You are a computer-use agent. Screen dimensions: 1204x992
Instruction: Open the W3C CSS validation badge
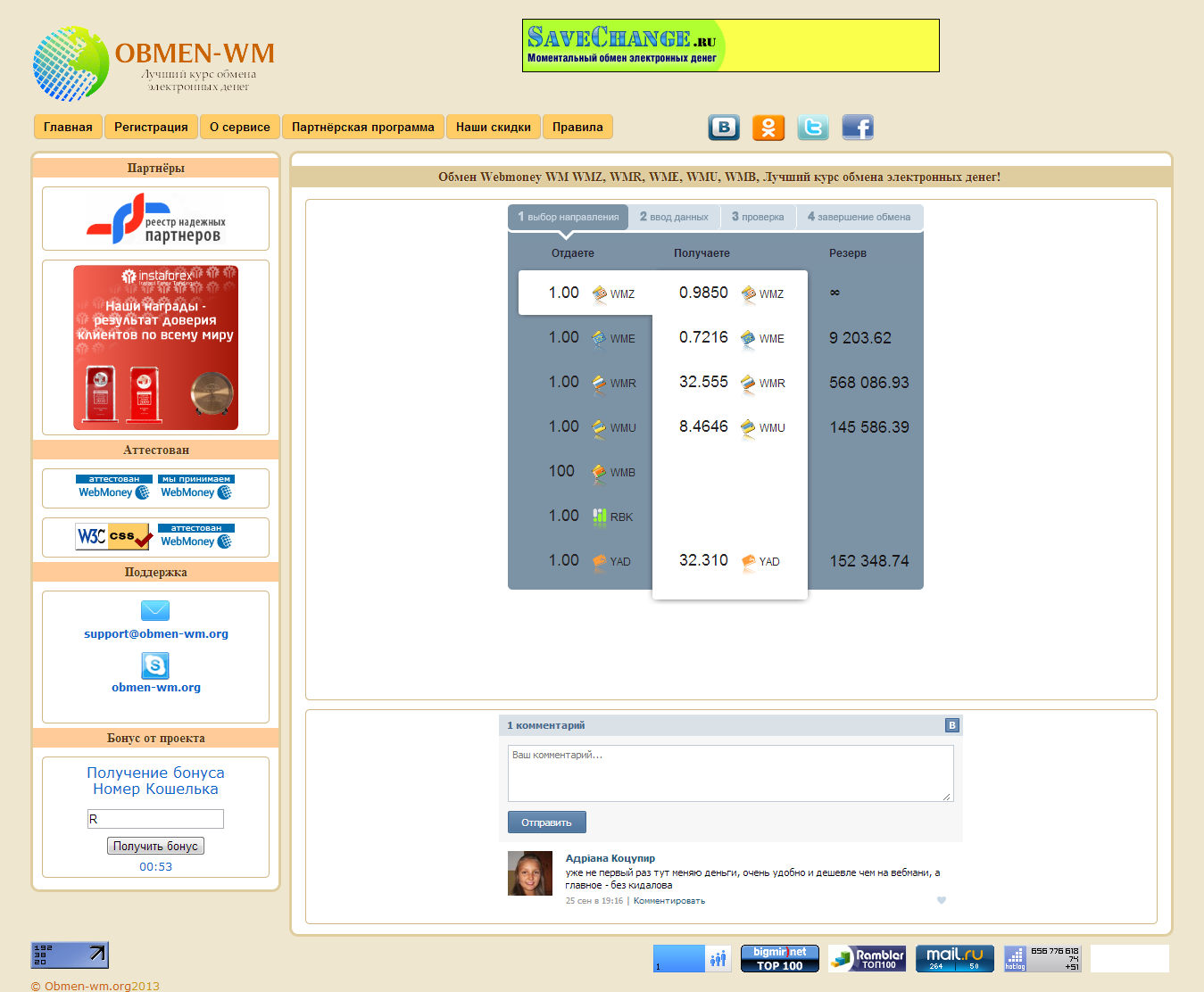point(114,537)
